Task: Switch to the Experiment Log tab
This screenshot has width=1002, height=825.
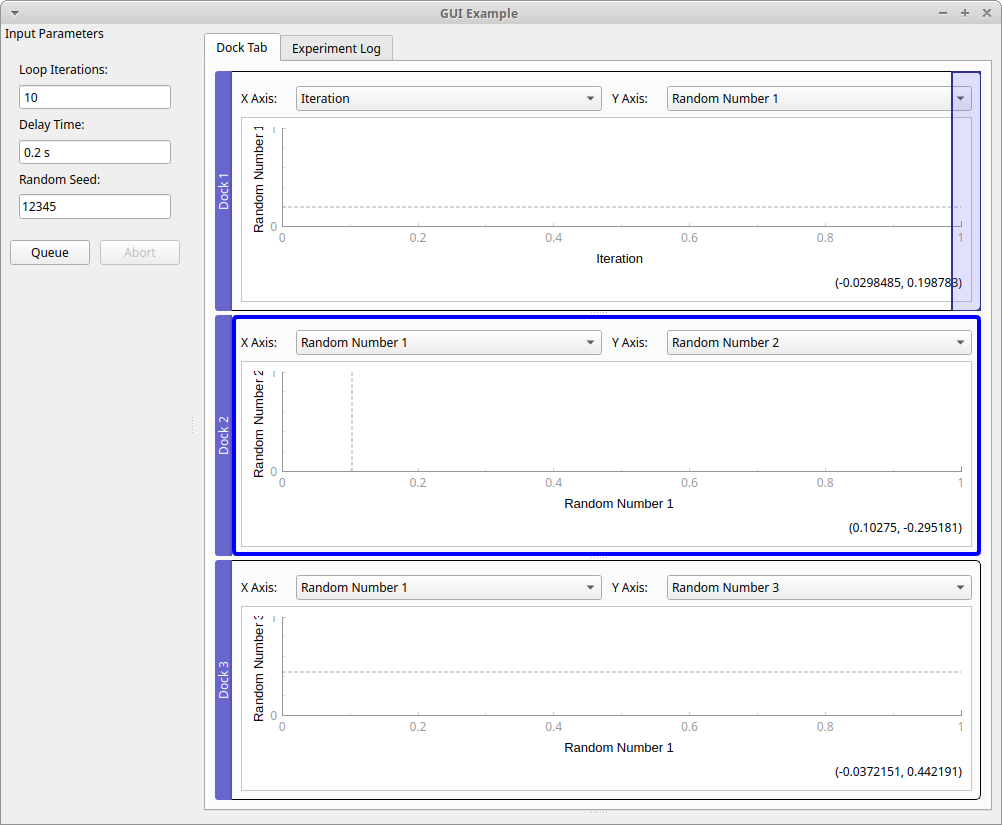Action: (x=336, y=48)
